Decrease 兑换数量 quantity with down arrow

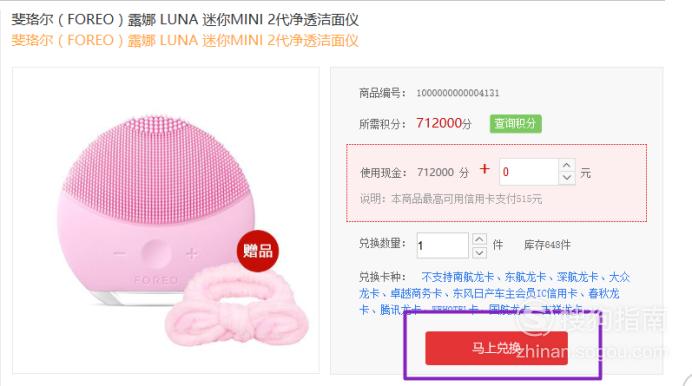pos(479,252)
